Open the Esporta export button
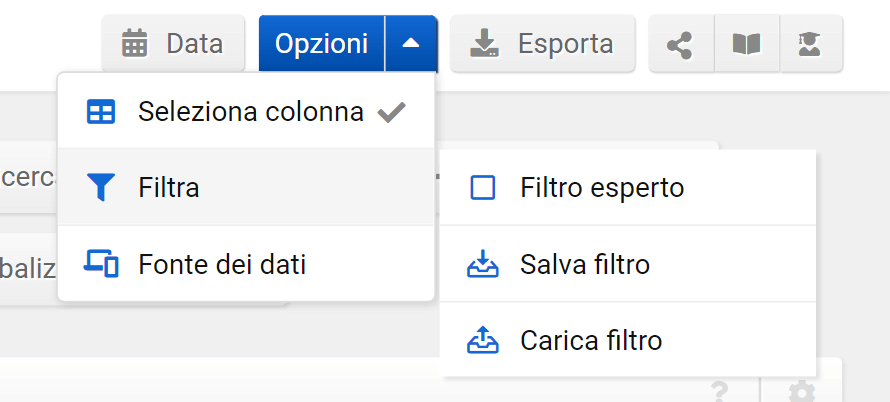Viewport: 890px width, 402px height. click(x=542, y=44)
